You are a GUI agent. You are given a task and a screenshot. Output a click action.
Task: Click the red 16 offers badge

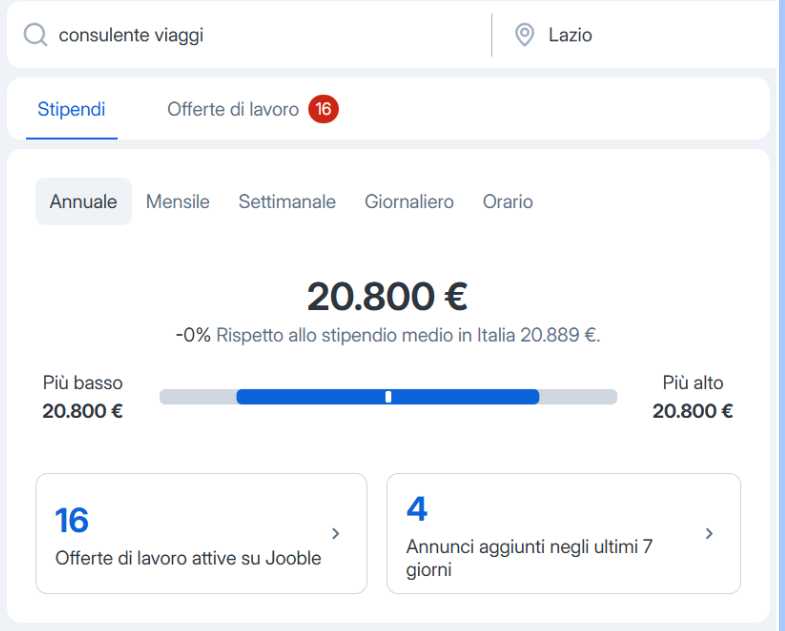(x=323, y=109)
